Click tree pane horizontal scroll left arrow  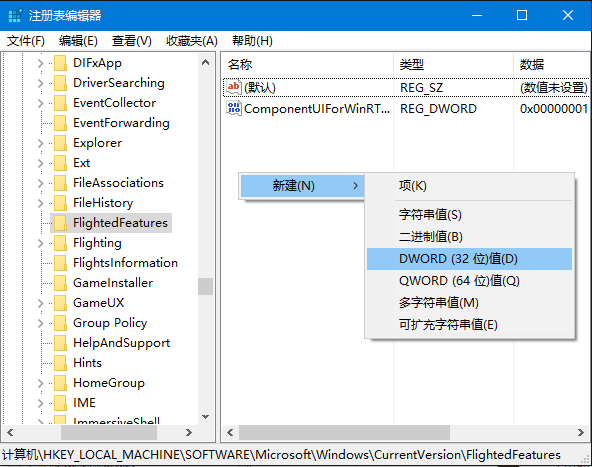[x=10, y=432]
